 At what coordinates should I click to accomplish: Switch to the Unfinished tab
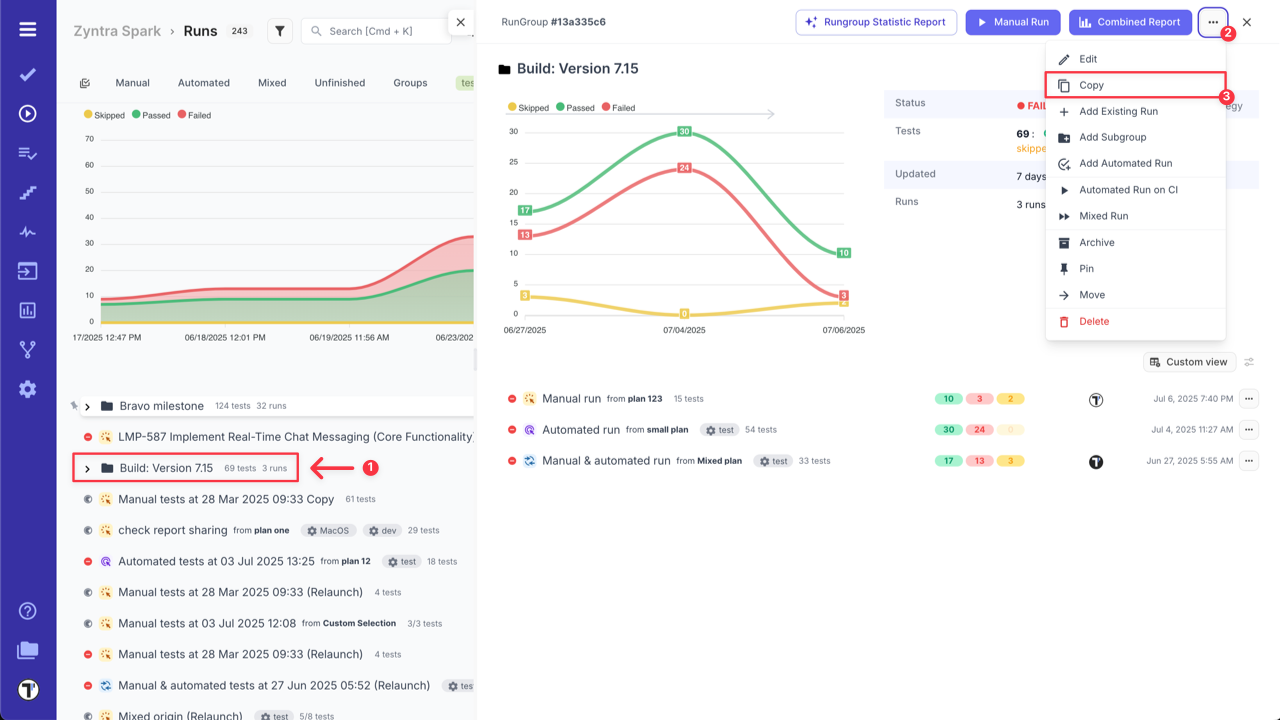pos(339,82)
